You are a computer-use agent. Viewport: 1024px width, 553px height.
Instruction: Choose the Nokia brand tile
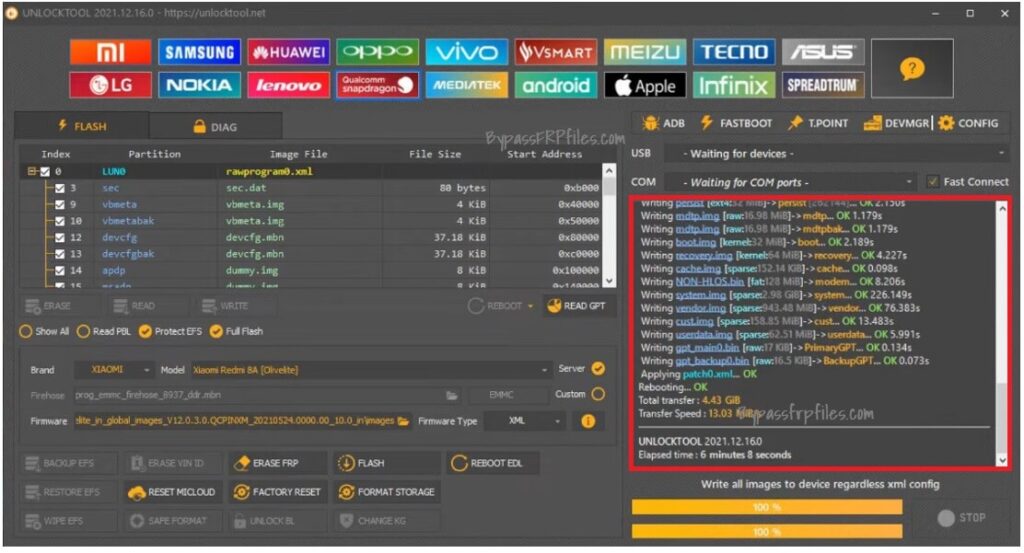pos(199,85)
